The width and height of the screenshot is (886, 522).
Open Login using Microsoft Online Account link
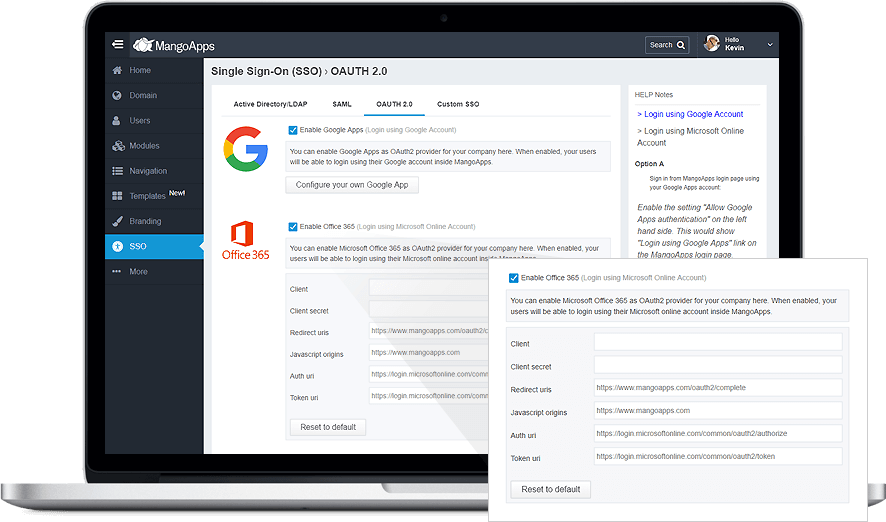tap(690, 137)
